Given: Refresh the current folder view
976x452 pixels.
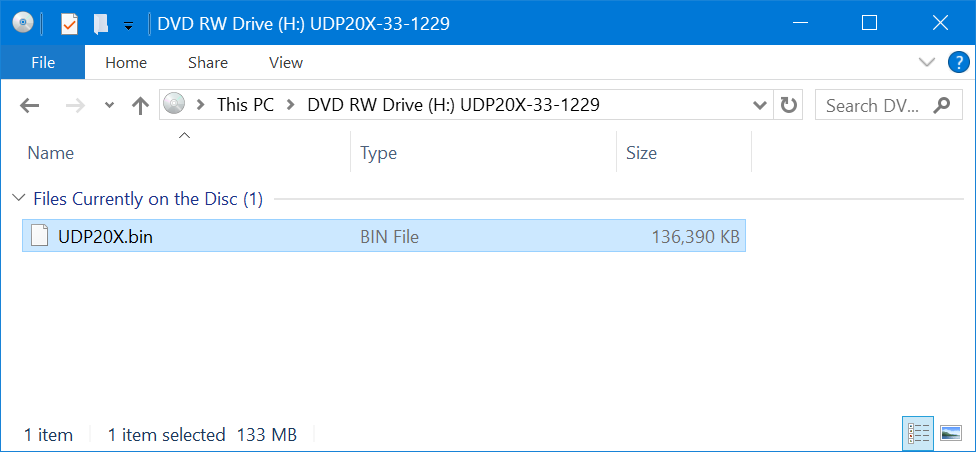Looking at the screenshot, I should click(x=788, y=105).
